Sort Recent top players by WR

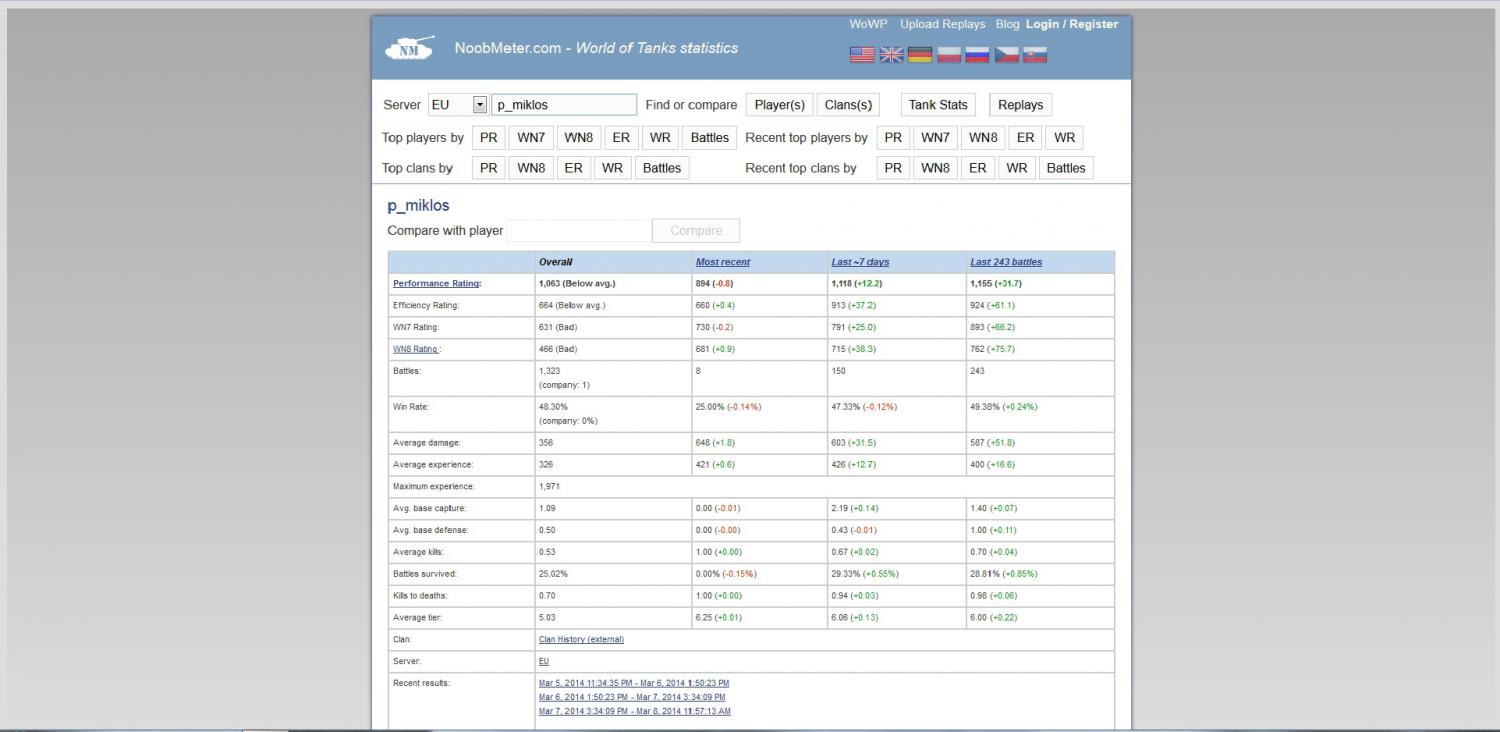coord(1064,138)
